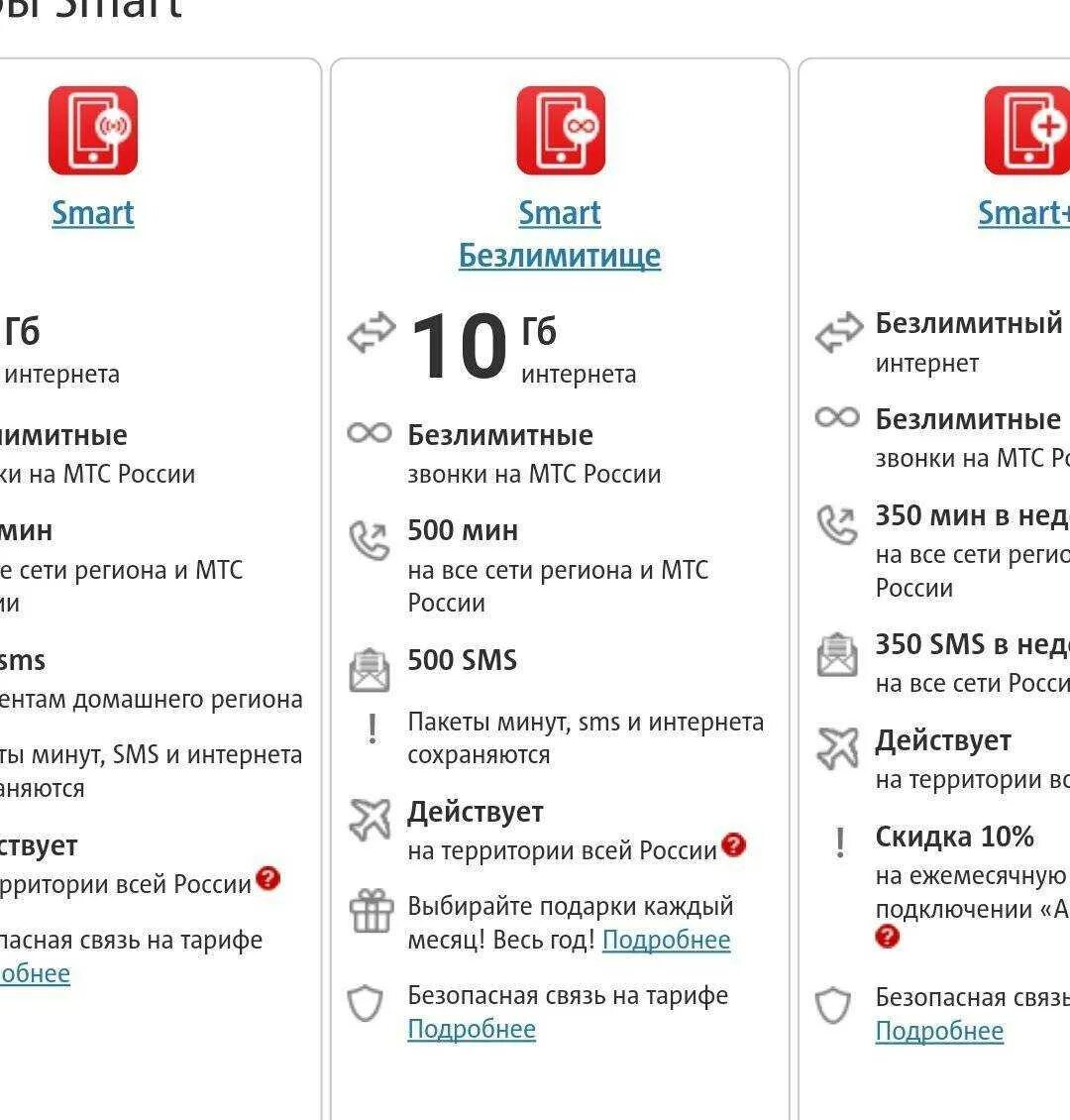
Task: Click the arrows icon beside 10 Гб интернета
Action: (x=372, y=333)
